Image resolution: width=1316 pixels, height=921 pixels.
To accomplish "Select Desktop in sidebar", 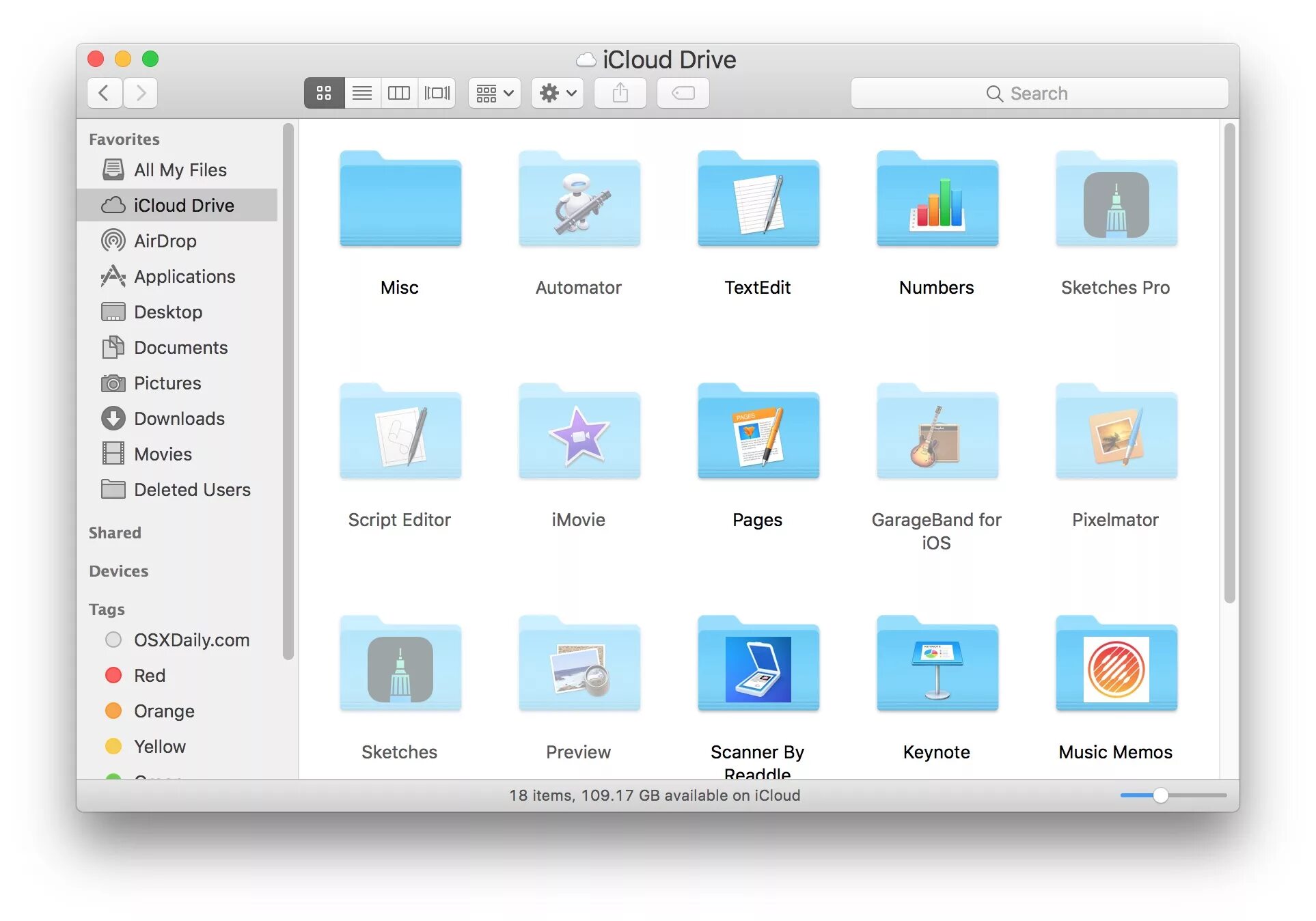I will click(178, 312).
